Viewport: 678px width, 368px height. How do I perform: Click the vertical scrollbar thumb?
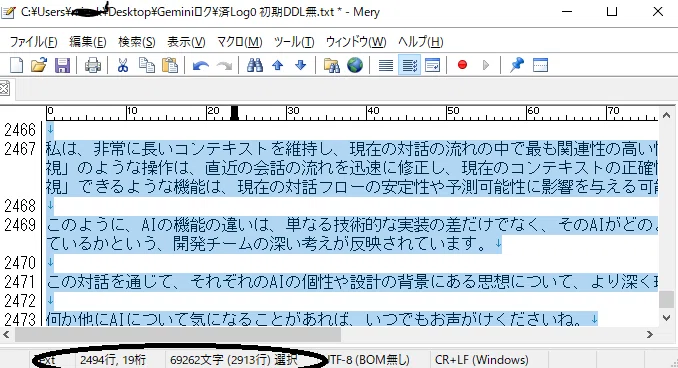pos(666,299)
